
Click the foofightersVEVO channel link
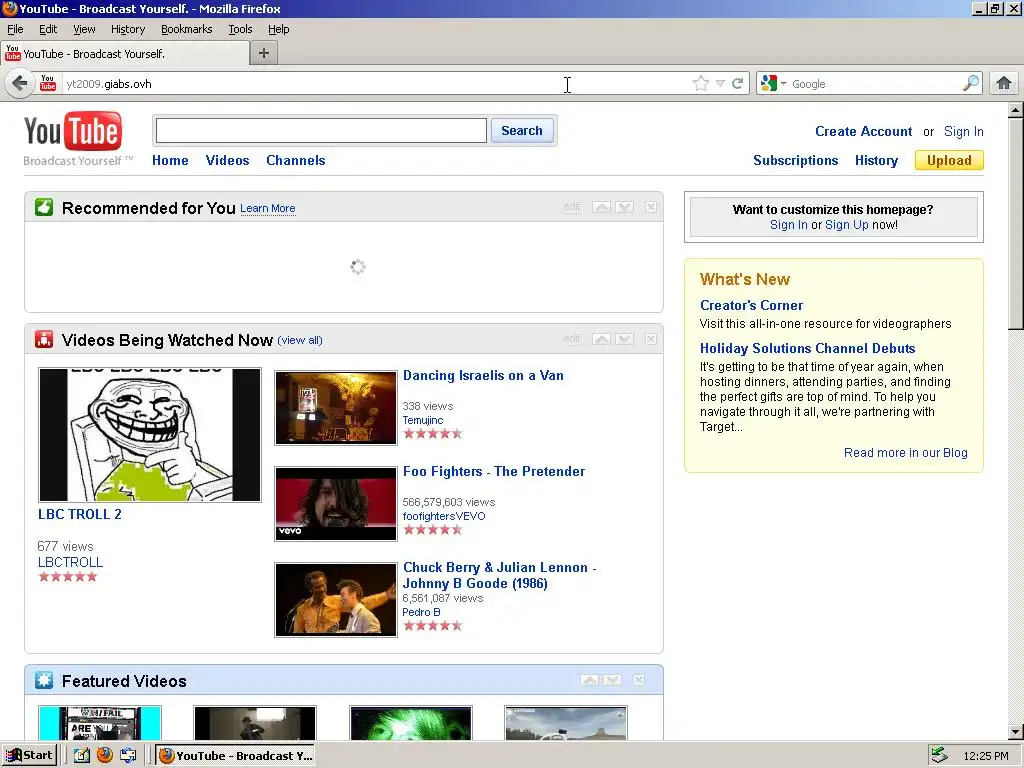pyautogui.click(x=444, y=516)
